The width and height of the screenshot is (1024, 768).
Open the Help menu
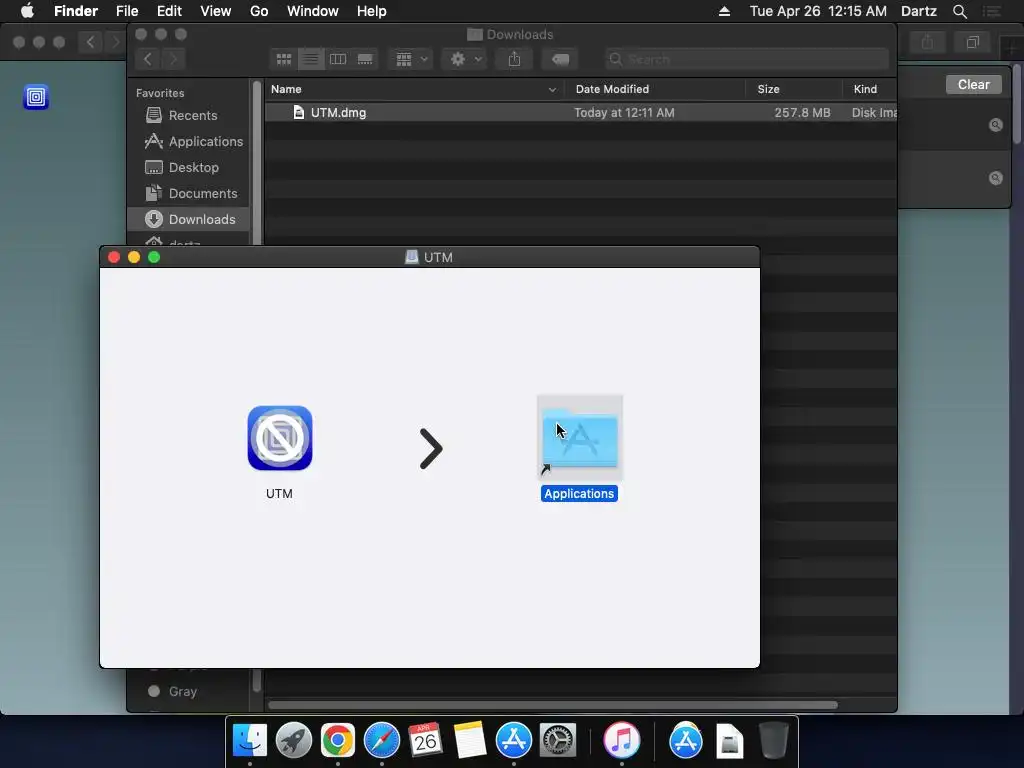pos(372,11)
